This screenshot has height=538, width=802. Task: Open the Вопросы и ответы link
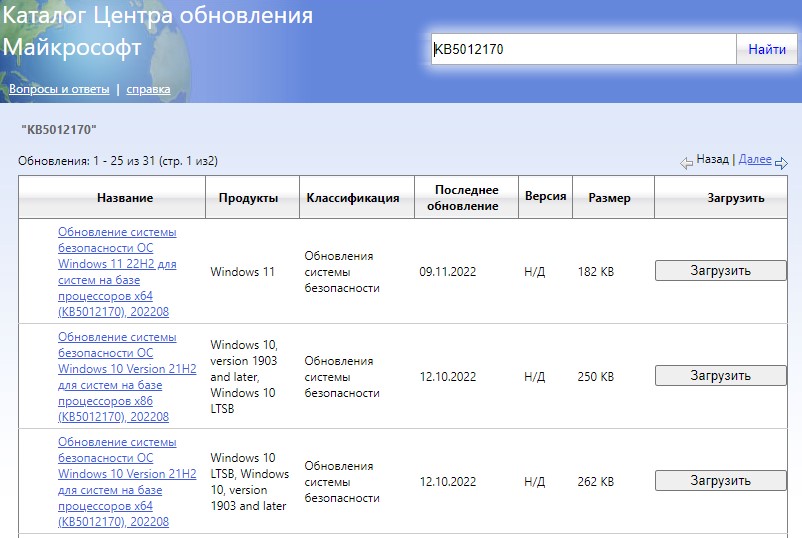pos(59,89)
